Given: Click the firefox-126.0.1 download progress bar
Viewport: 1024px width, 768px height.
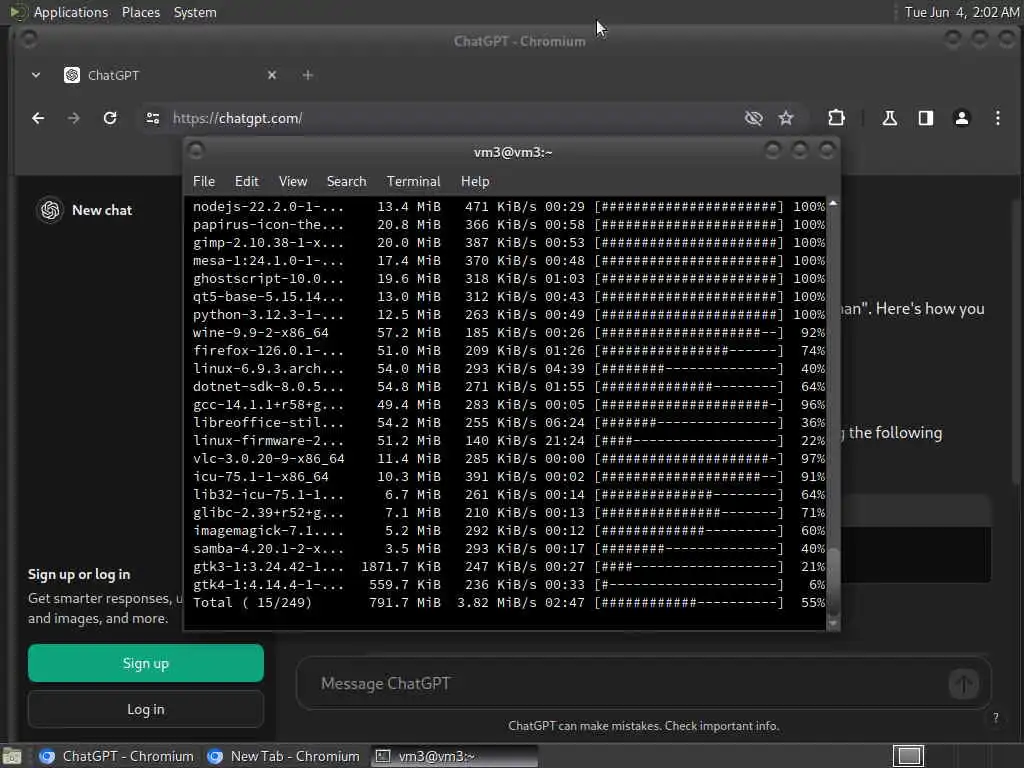Looking at the screenshot, I should click(x=689, y=351).
